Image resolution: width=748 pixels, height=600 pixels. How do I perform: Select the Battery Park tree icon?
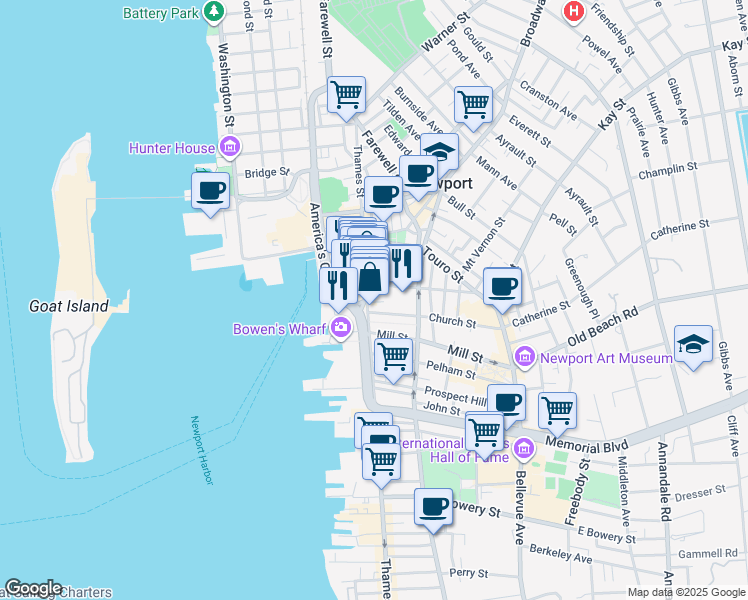[x=213, y=12]
